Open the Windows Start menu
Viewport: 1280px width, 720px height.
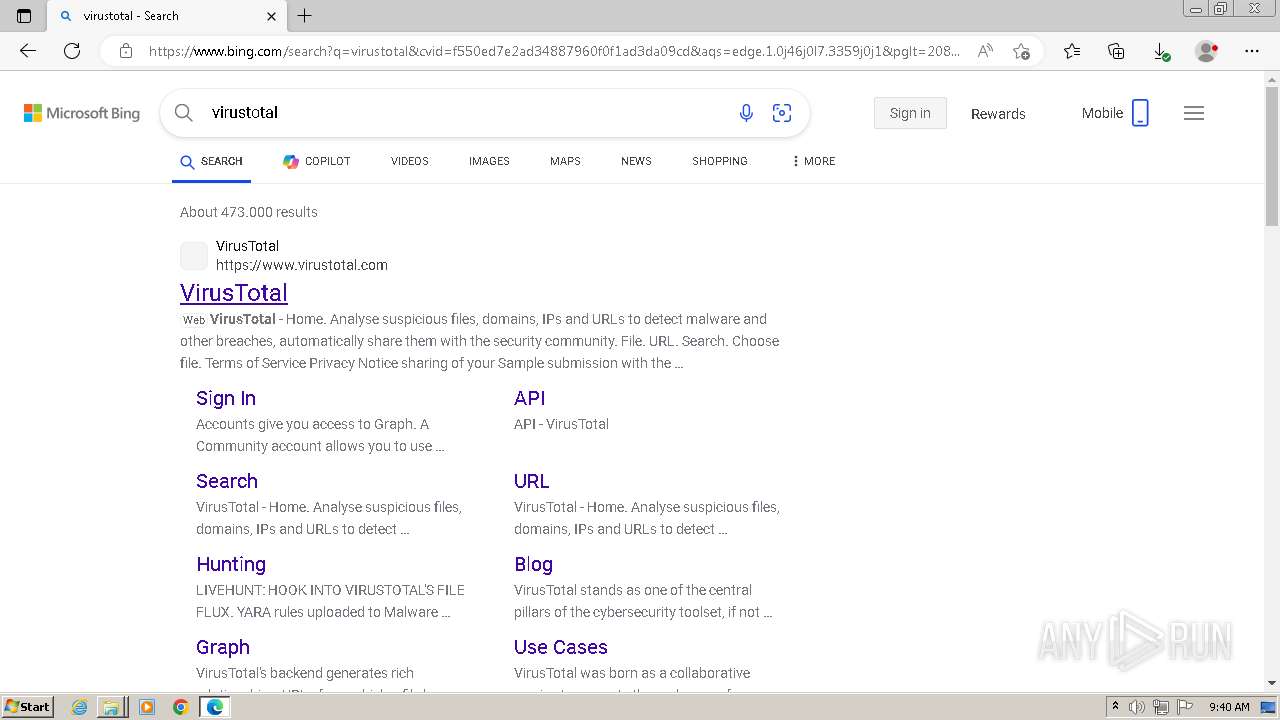coord(27,706)
